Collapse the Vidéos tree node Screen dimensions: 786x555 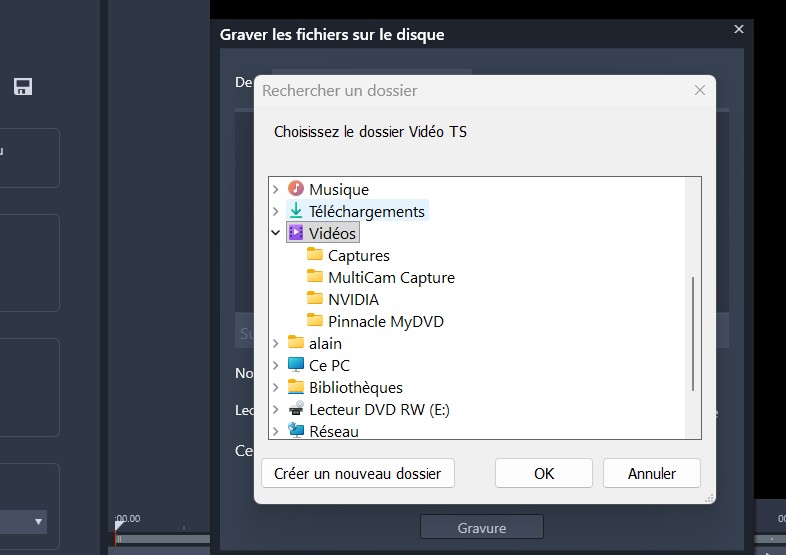[276, 233]
